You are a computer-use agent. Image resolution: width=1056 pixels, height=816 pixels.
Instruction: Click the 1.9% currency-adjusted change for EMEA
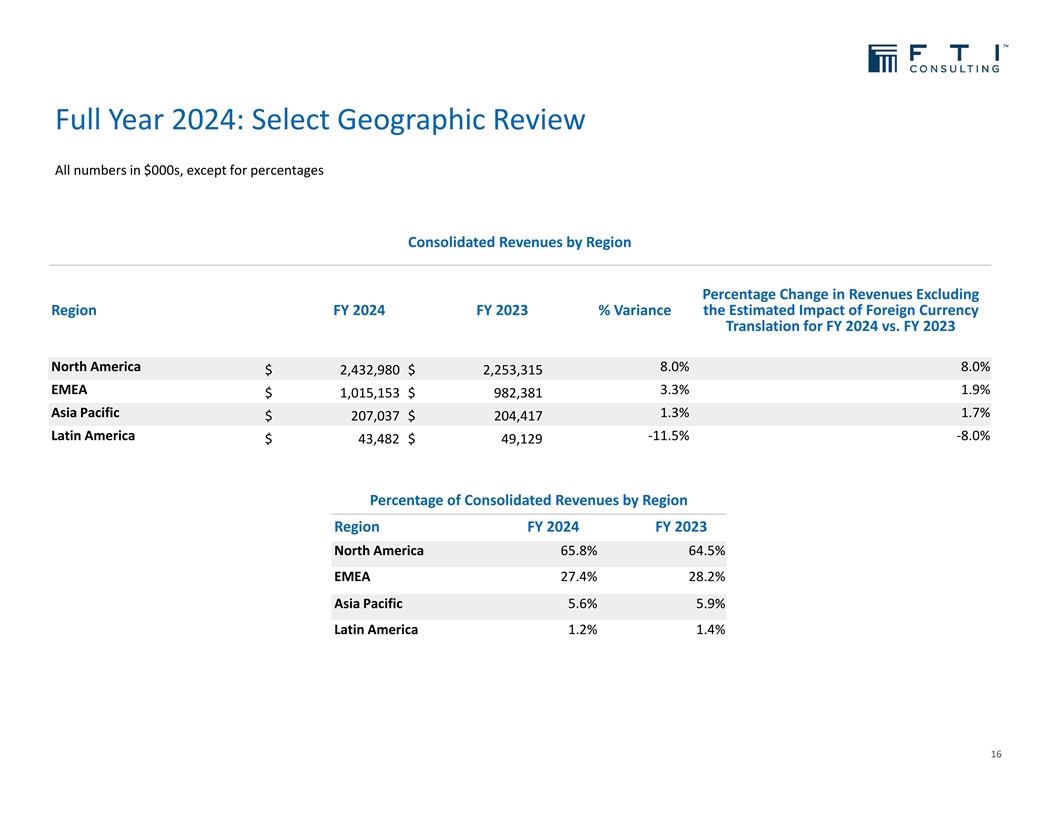click(x=976, y=390)
